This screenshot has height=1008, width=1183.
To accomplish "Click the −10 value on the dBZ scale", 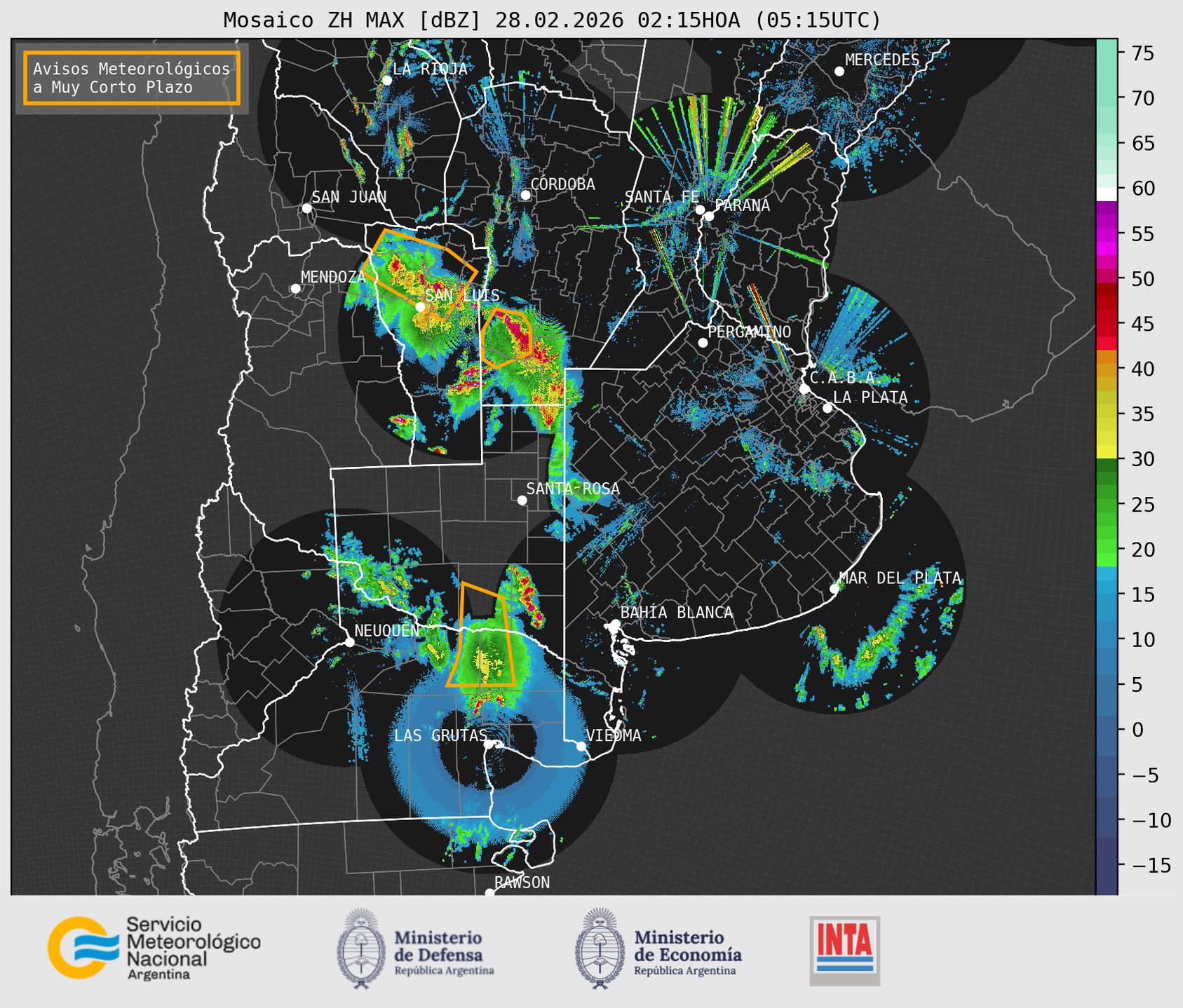I will pyautogui.click(x=1150, y=820).
